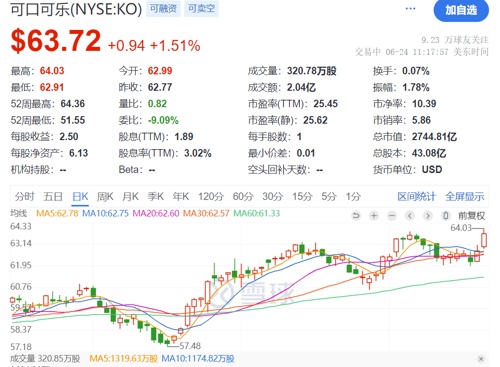This screenshot has width=500, height=367.
Task: Open the 前复权 adjustment dropdown
Action: tap(471, 216)
